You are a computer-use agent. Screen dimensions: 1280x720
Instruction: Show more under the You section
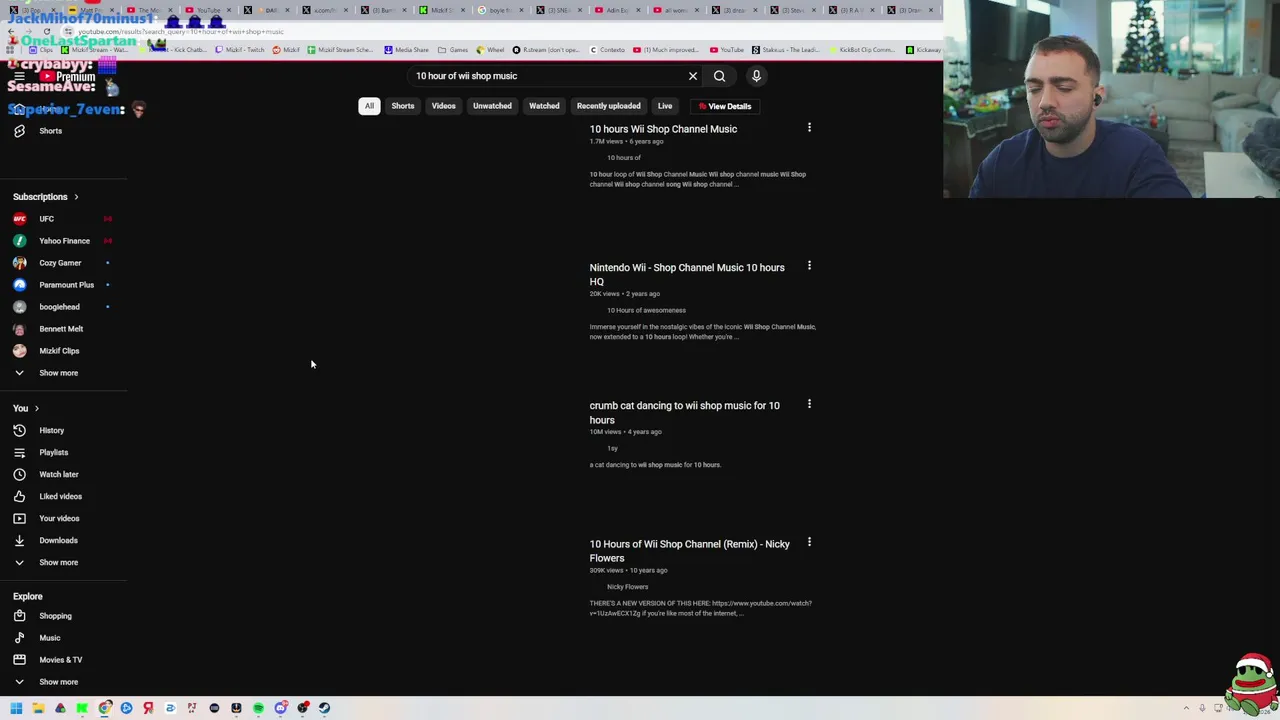coord(64,562)
